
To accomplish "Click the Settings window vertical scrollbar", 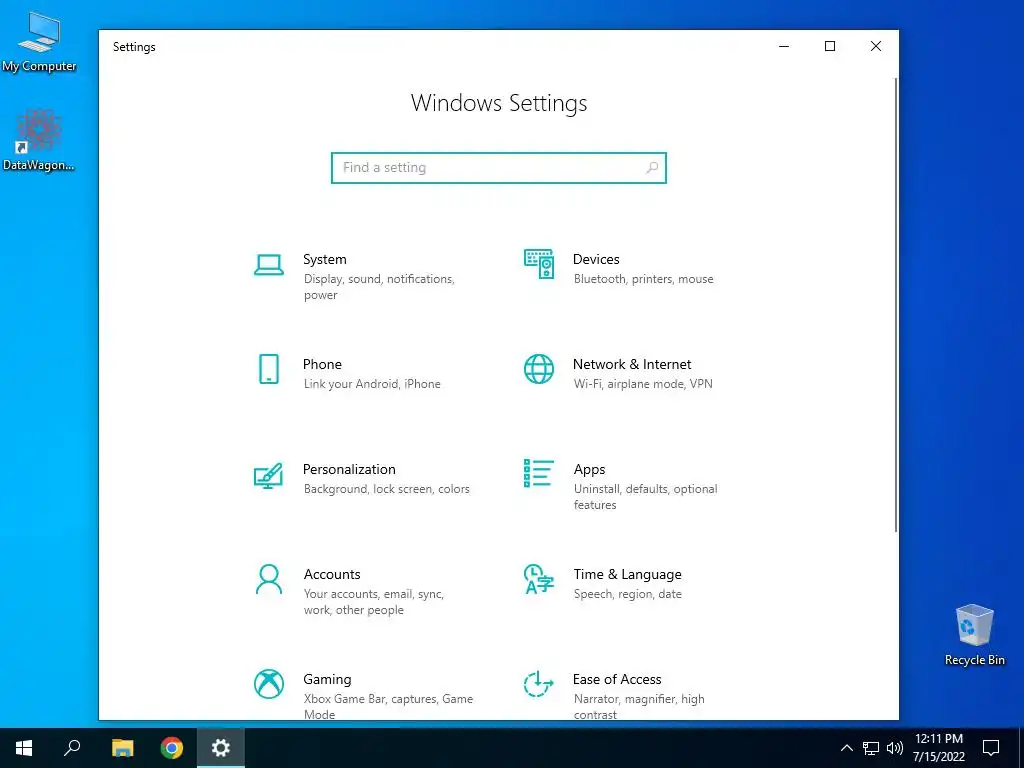I will pos(896,304).
